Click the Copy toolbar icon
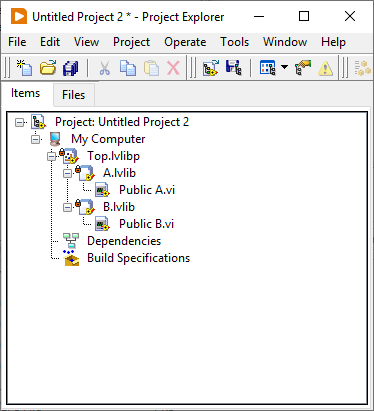This screenshot has height=411, width=374. tap(128, 68)
